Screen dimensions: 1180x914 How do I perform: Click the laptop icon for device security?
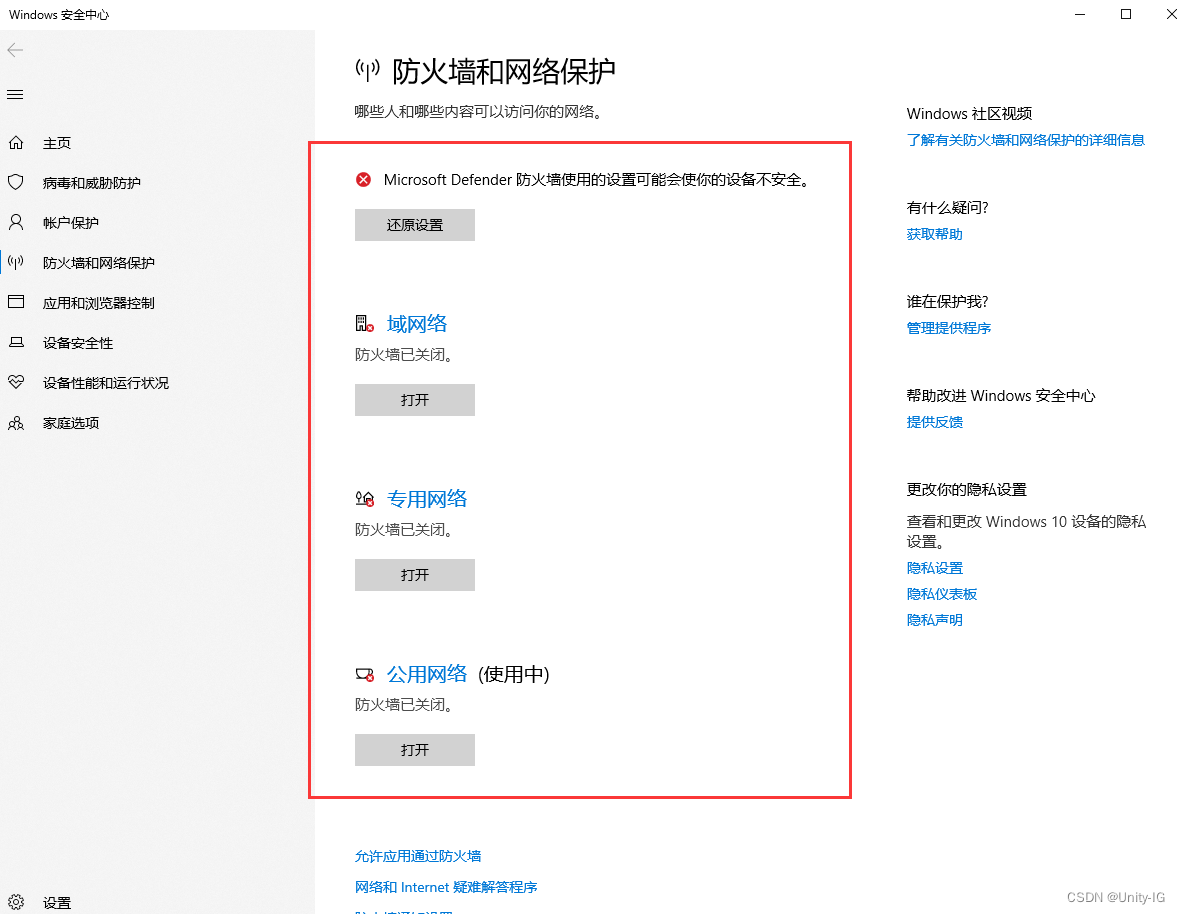(x=16, y=342)
